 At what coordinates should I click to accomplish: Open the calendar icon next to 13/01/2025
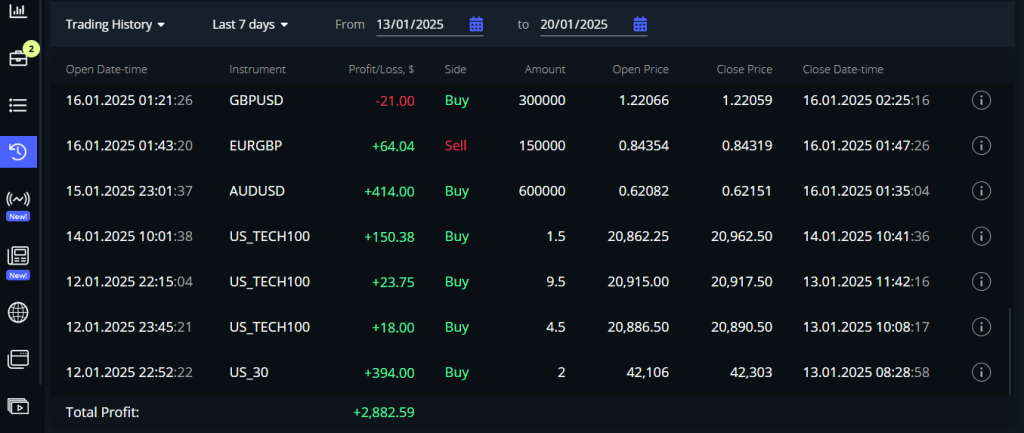click(476, 24)
